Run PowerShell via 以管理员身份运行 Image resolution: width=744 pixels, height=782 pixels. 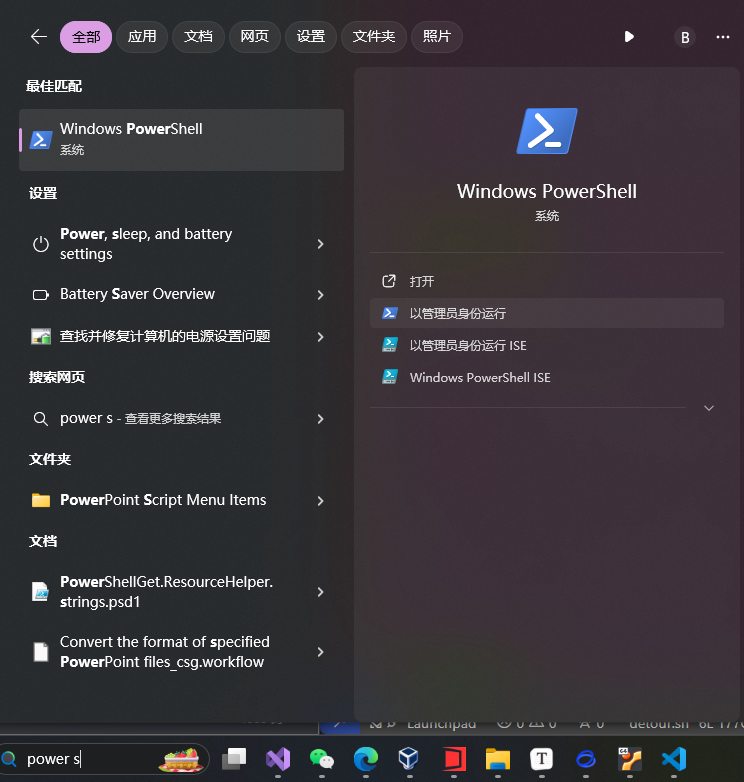458,313
